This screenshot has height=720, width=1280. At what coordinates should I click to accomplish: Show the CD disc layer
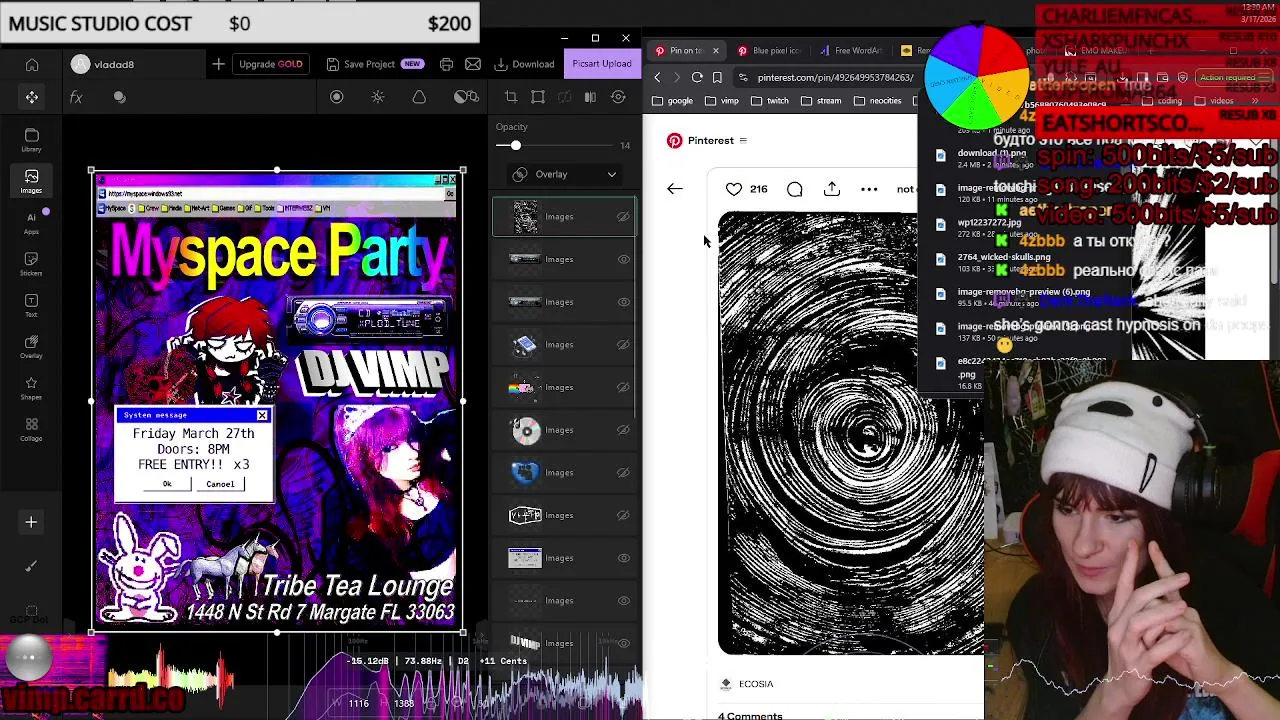click(623, 430)
